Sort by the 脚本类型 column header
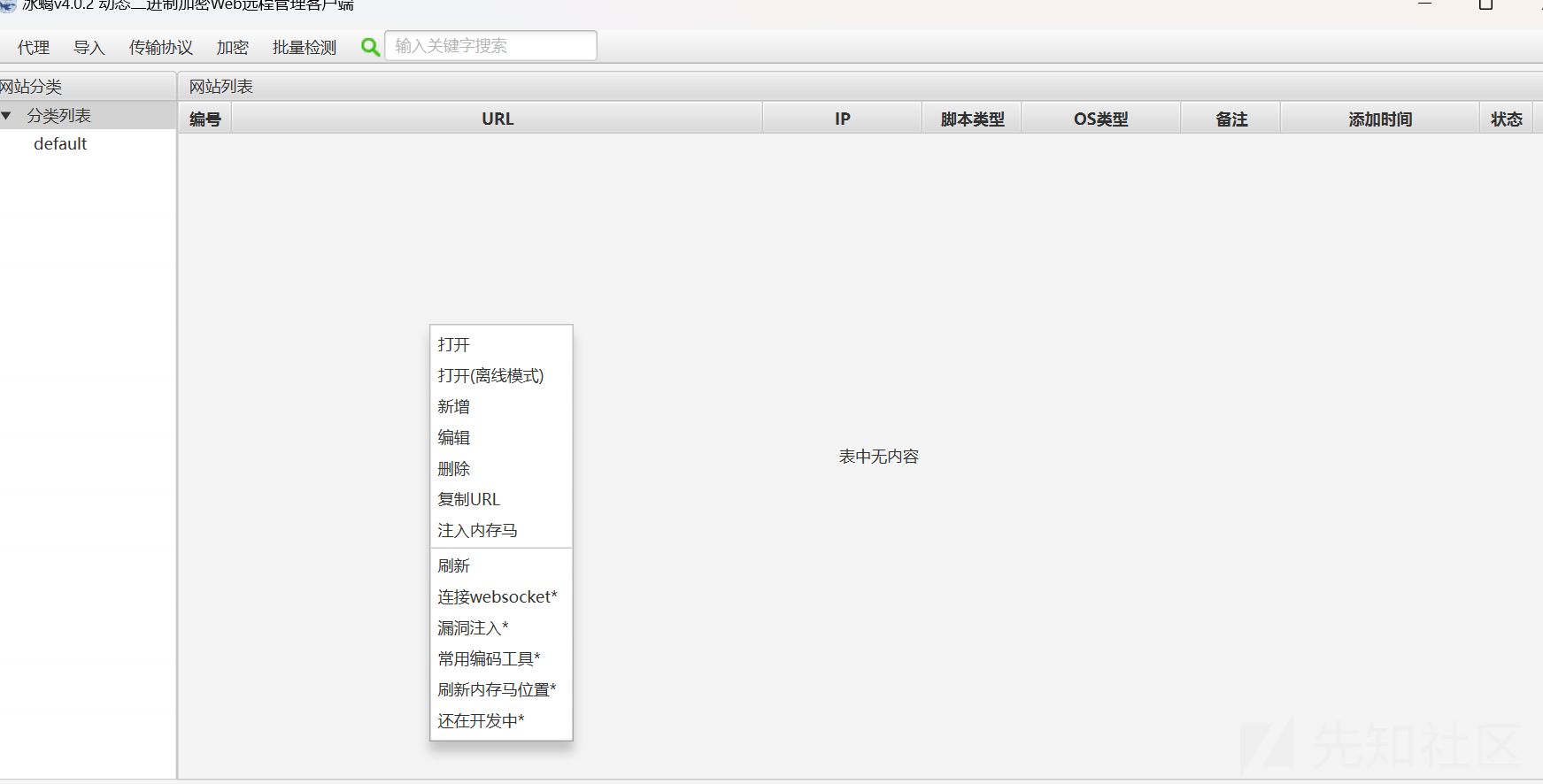This screenshot has width=1543, height=784. pyautogui.click(x=972, y=119)
